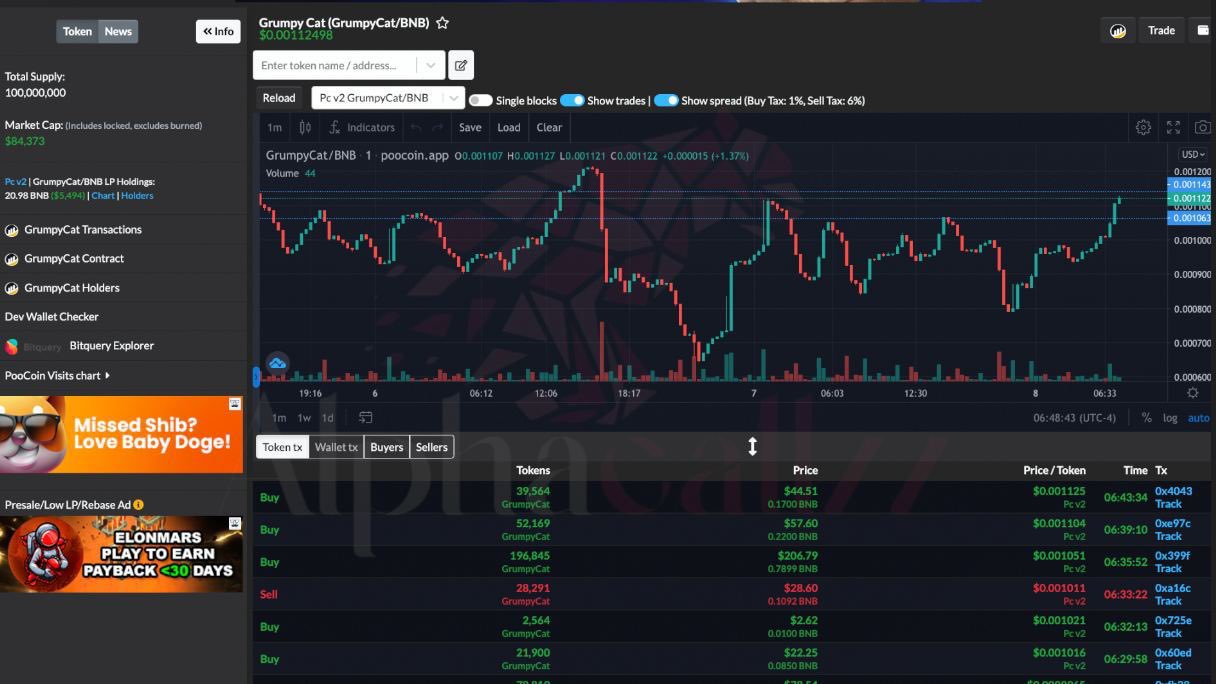This screenshot has height=684, width=1216.
Task: Click the window icon right of Trade
Action: (1203, 31)
